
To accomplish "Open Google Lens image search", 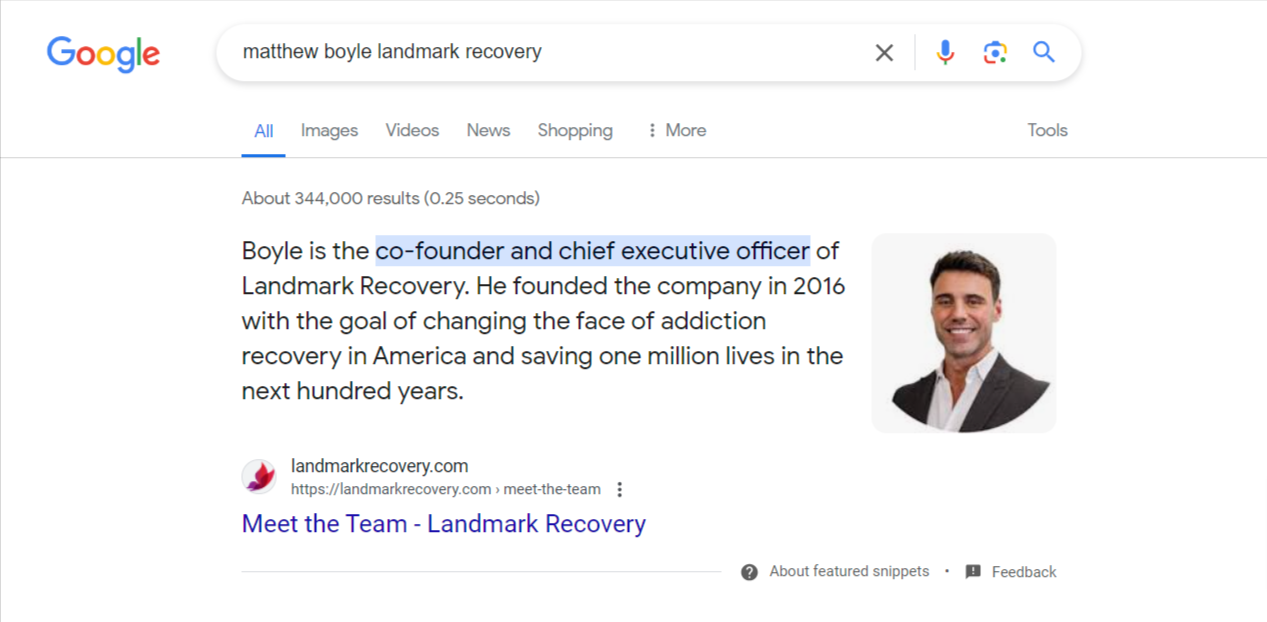I will (x=994, y=52).
